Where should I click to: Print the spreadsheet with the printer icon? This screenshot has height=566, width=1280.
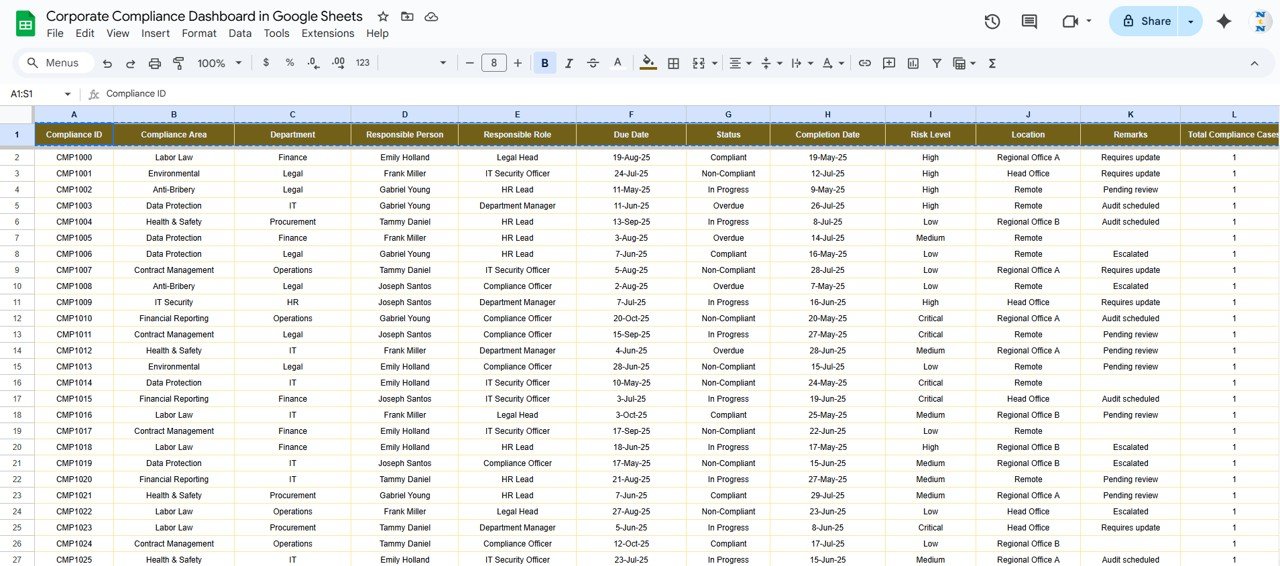click(x=155, y=63)
